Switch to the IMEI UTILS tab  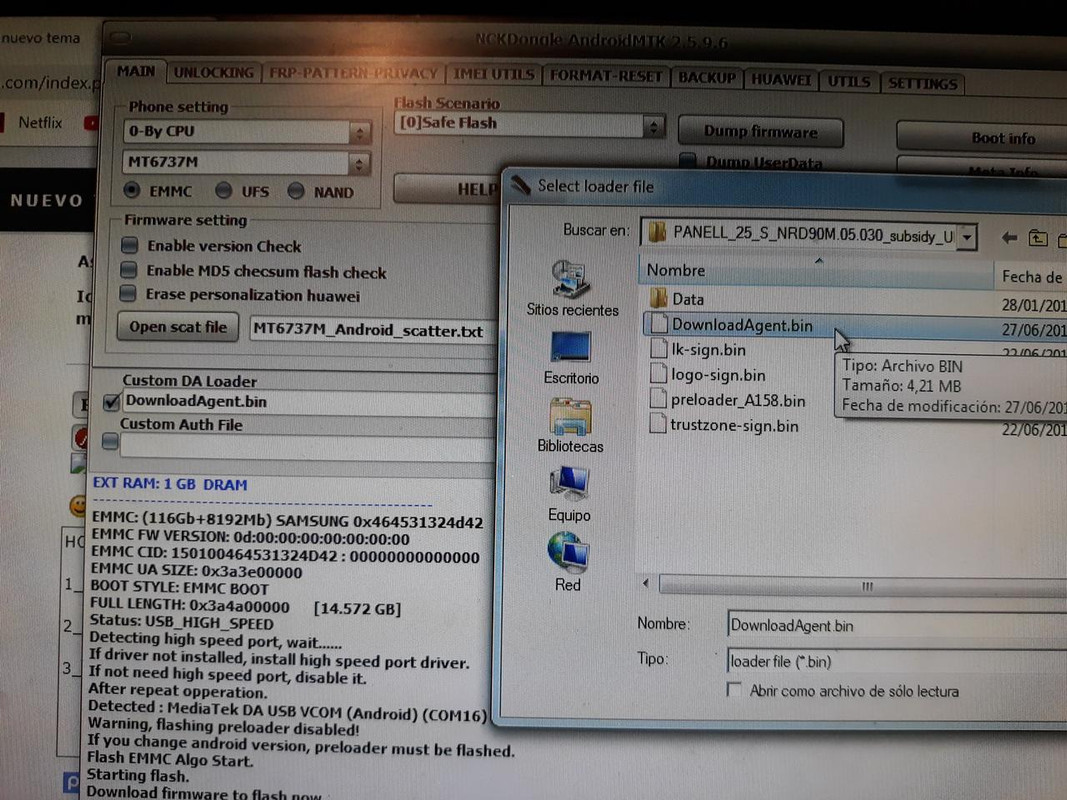click(493, 74)
